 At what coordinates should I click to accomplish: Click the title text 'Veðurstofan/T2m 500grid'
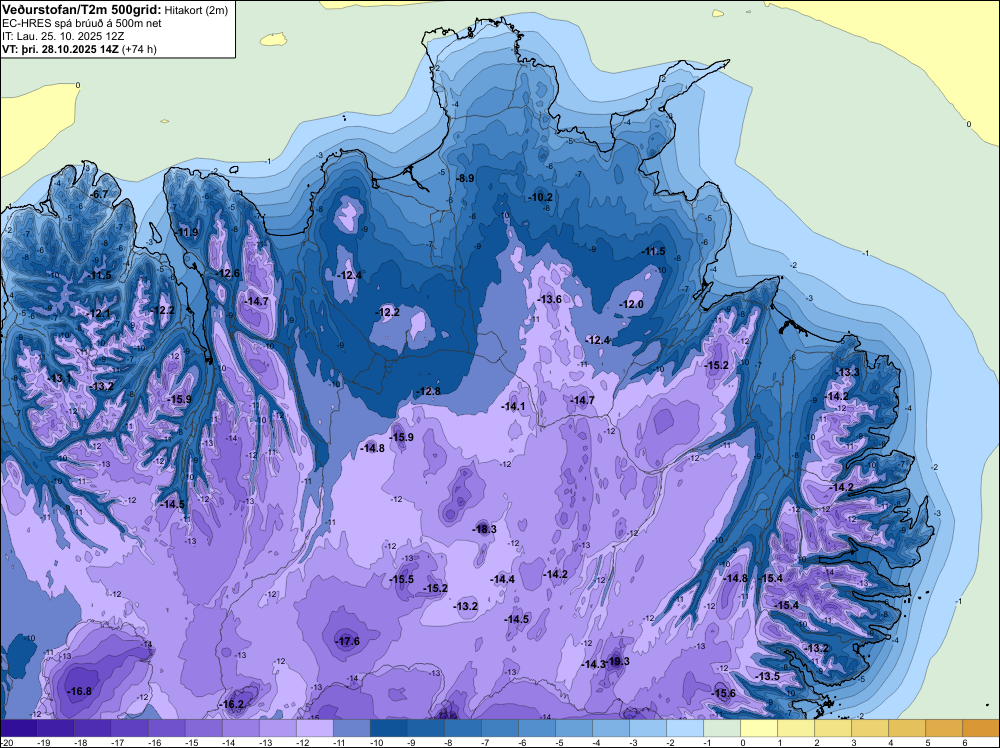click(x=81, y=10)
